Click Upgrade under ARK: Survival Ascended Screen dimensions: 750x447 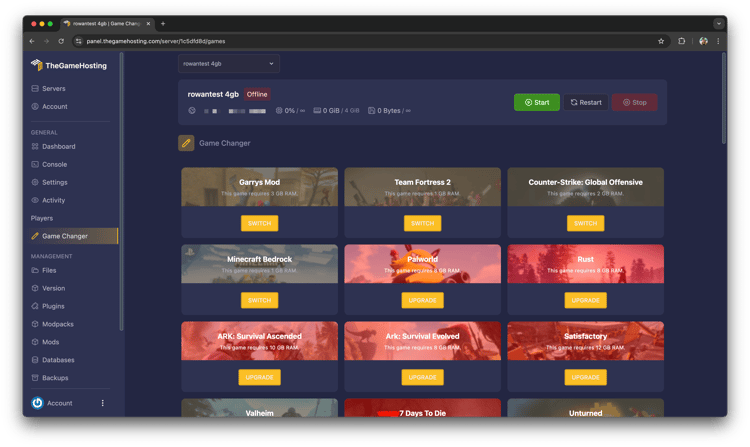pyautogui.click(x=259, y=377)
